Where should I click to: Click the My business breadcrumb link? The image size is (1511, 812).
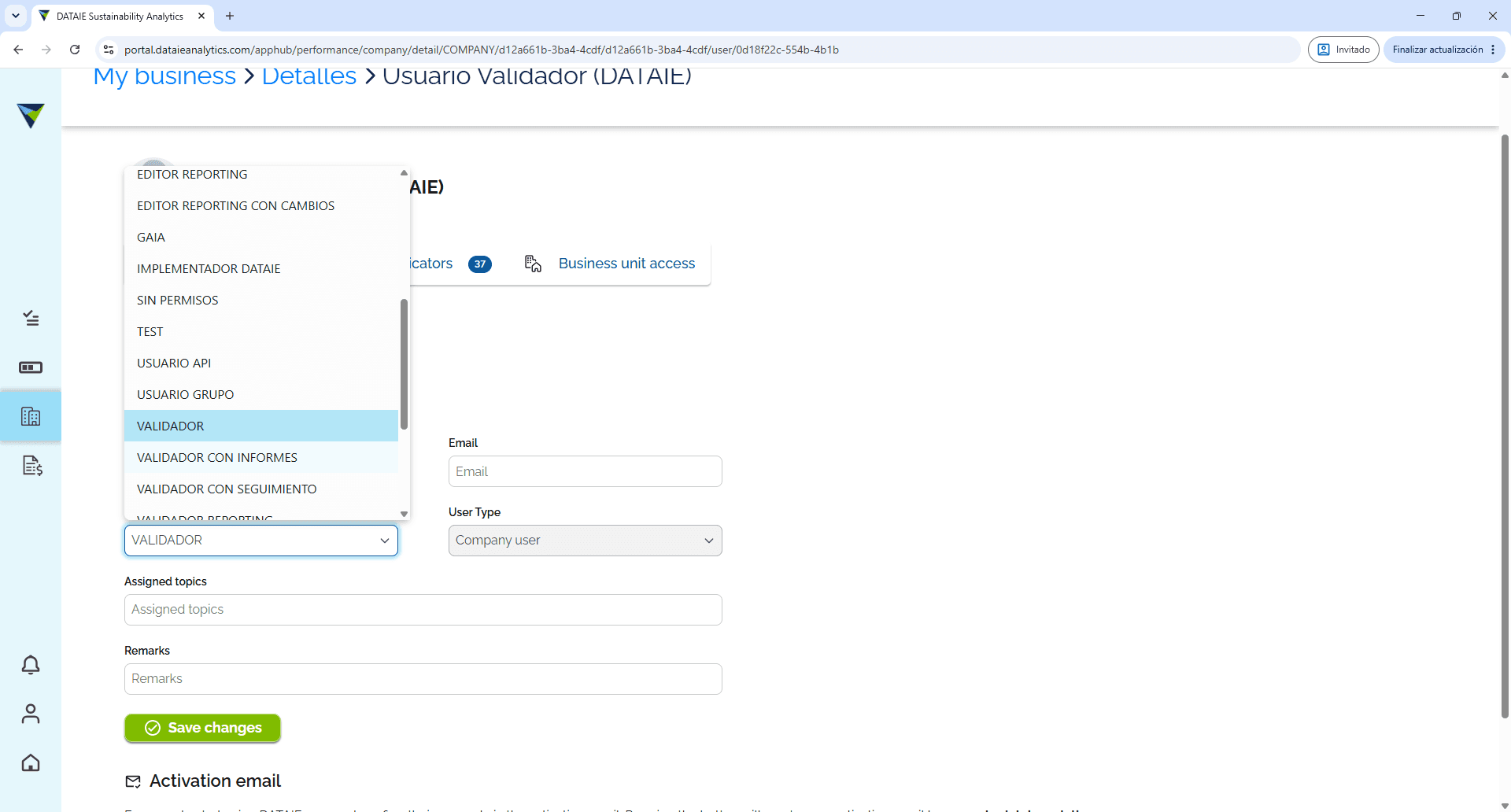(164, 76)
